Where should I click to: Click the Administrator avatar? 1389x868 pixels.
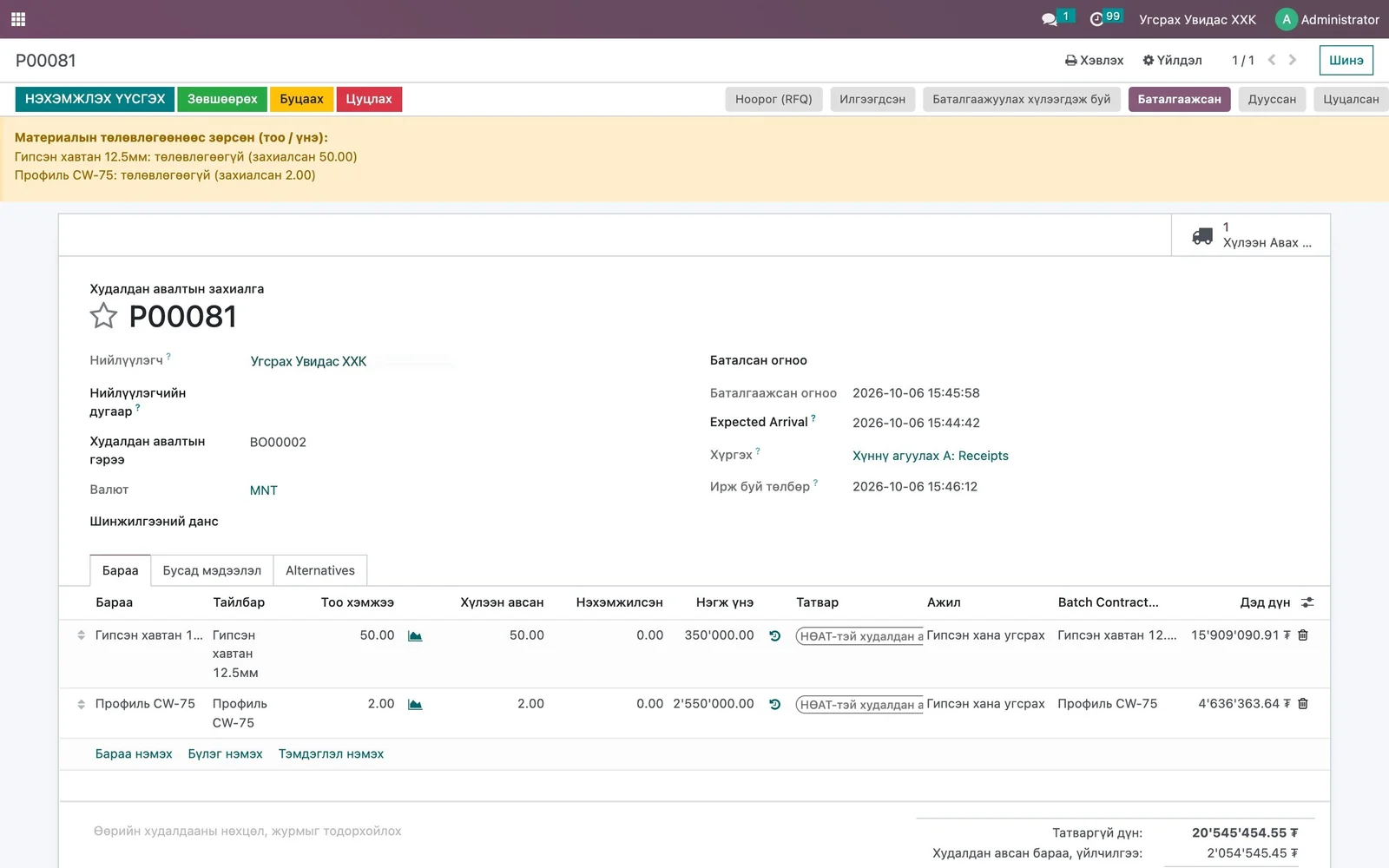(1286, 19)
